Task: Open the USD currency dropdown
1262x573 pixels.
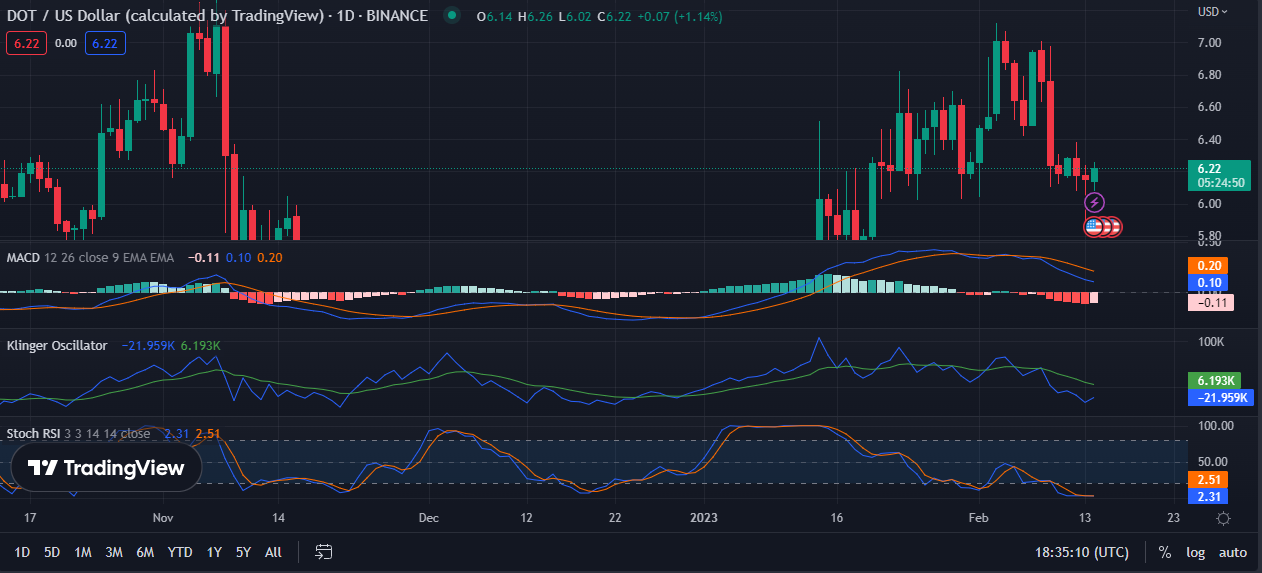Action: [1212, 11]
